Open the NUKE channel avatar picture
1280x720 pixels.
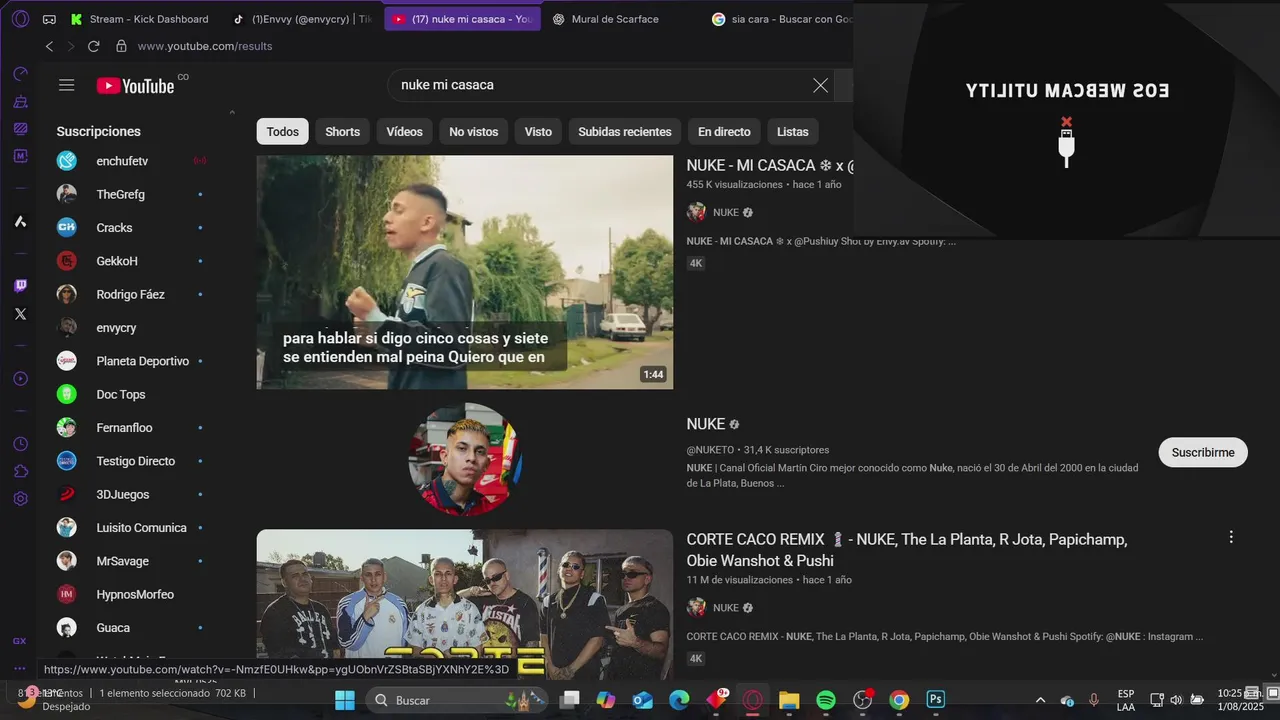click(465, 459)
